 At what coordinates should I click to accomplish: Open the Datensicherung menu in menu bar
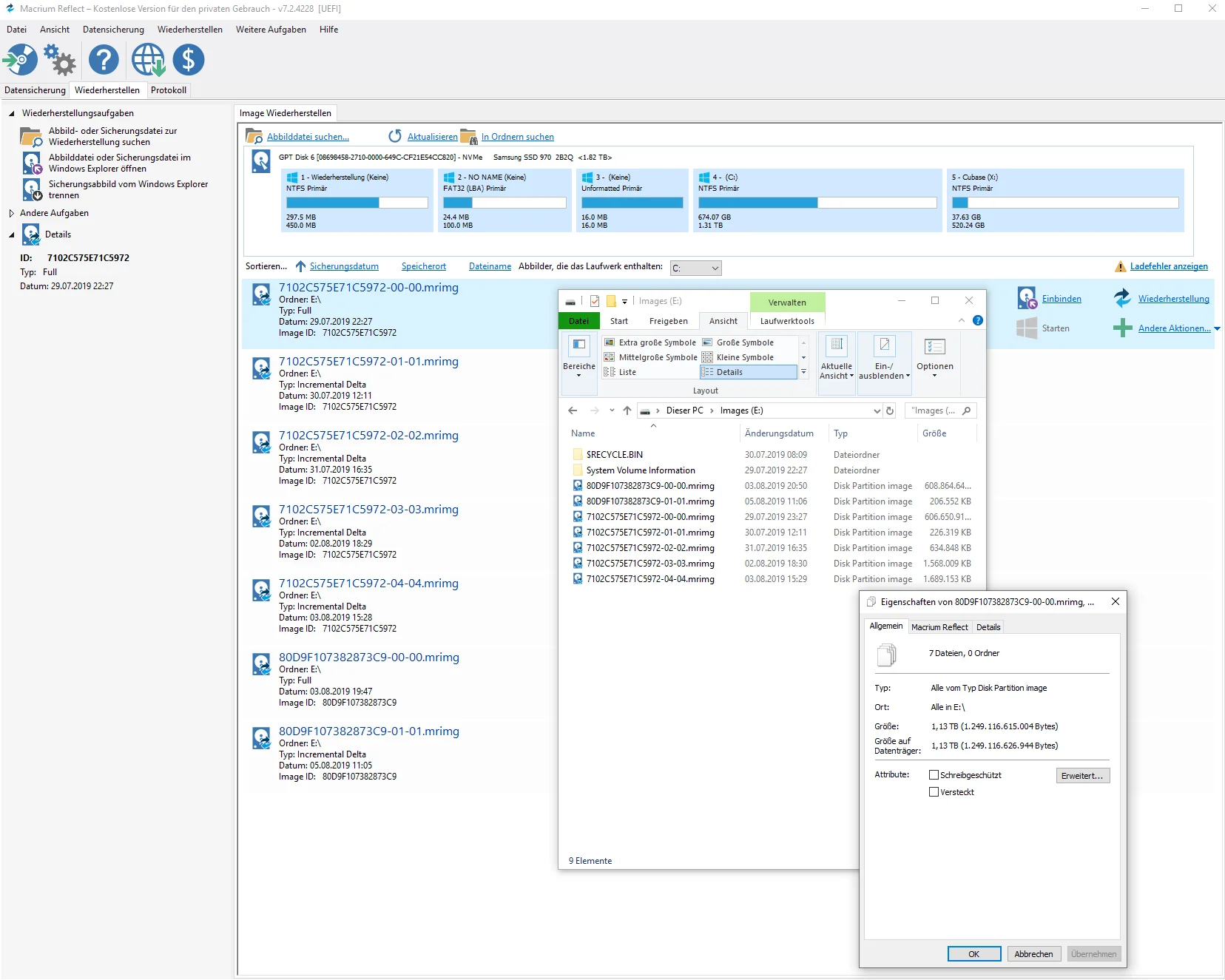(113, 30)
